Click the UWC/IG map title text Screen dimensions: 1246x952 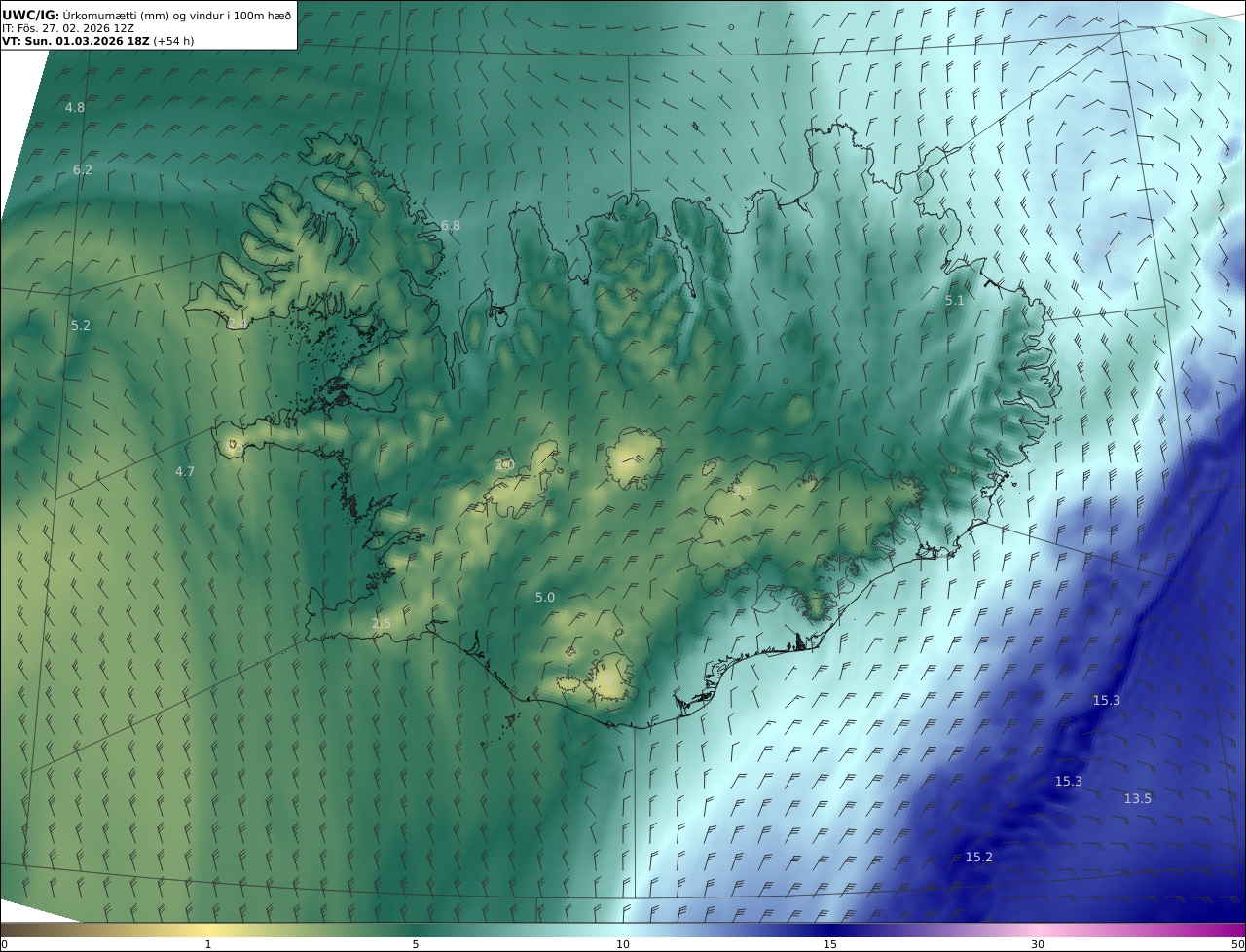tap(146, 15)
